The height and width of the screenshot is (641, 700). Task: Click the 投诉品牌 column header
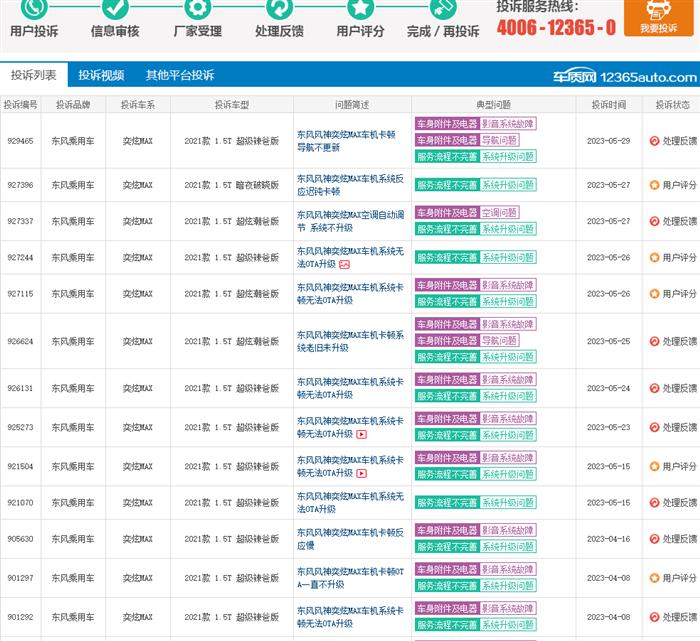pos(73,105)
